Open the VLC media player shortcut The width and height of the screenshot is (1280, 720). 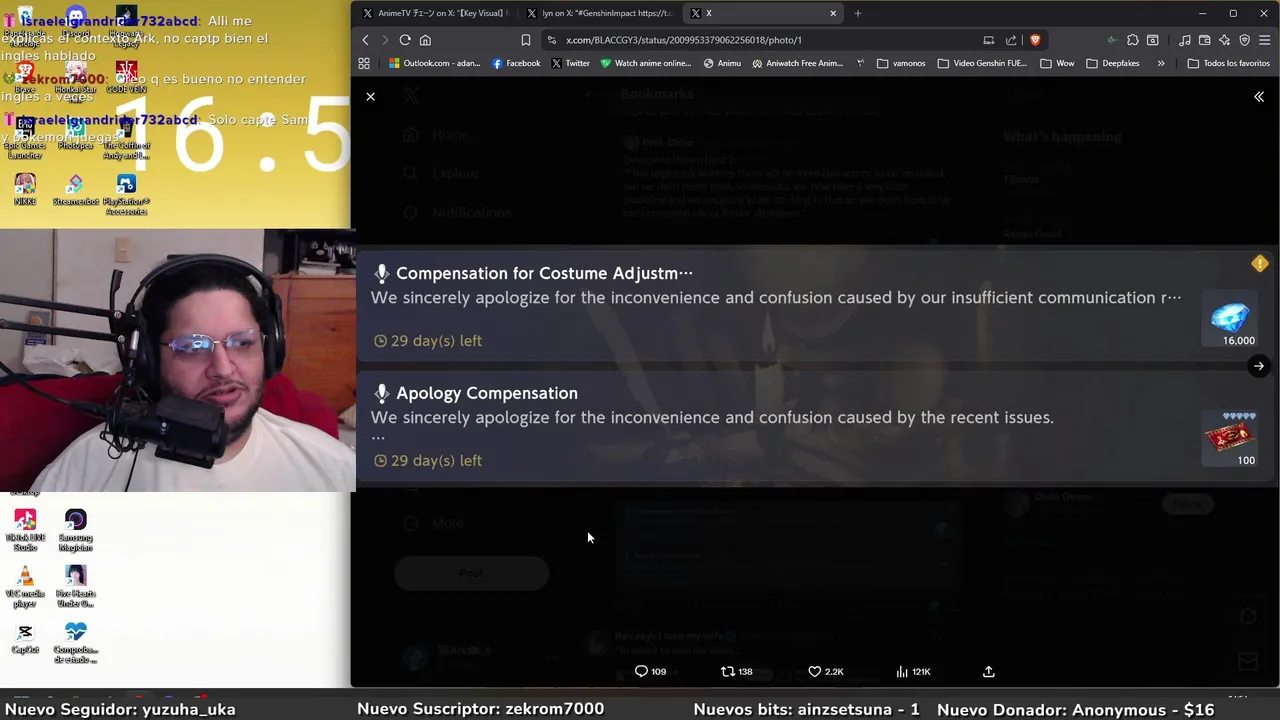[x=25, y=586]
